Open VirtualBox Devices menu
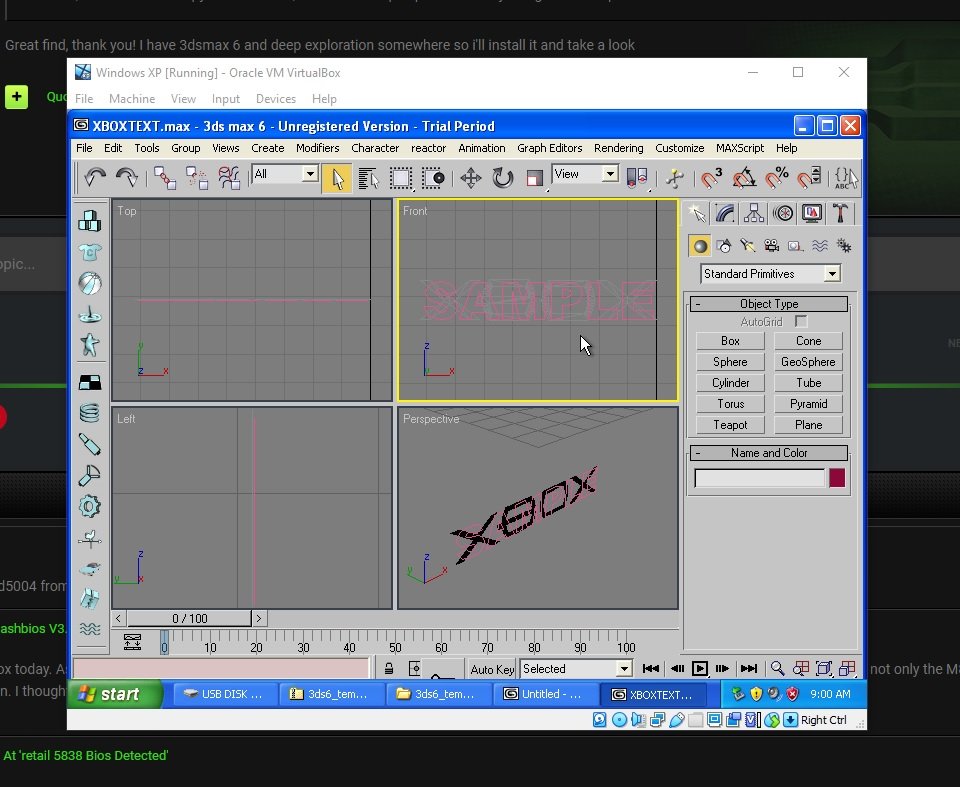 click(x=276, y=99)
